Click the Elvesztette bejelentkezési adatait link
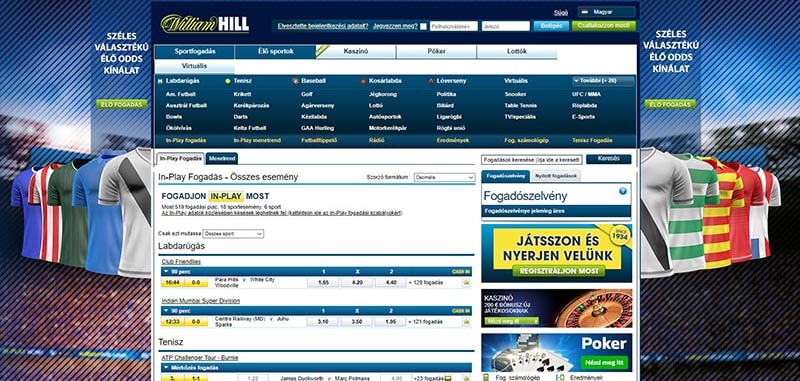Image resolution: width=800 pixels, height=381 pixels. 322,26
